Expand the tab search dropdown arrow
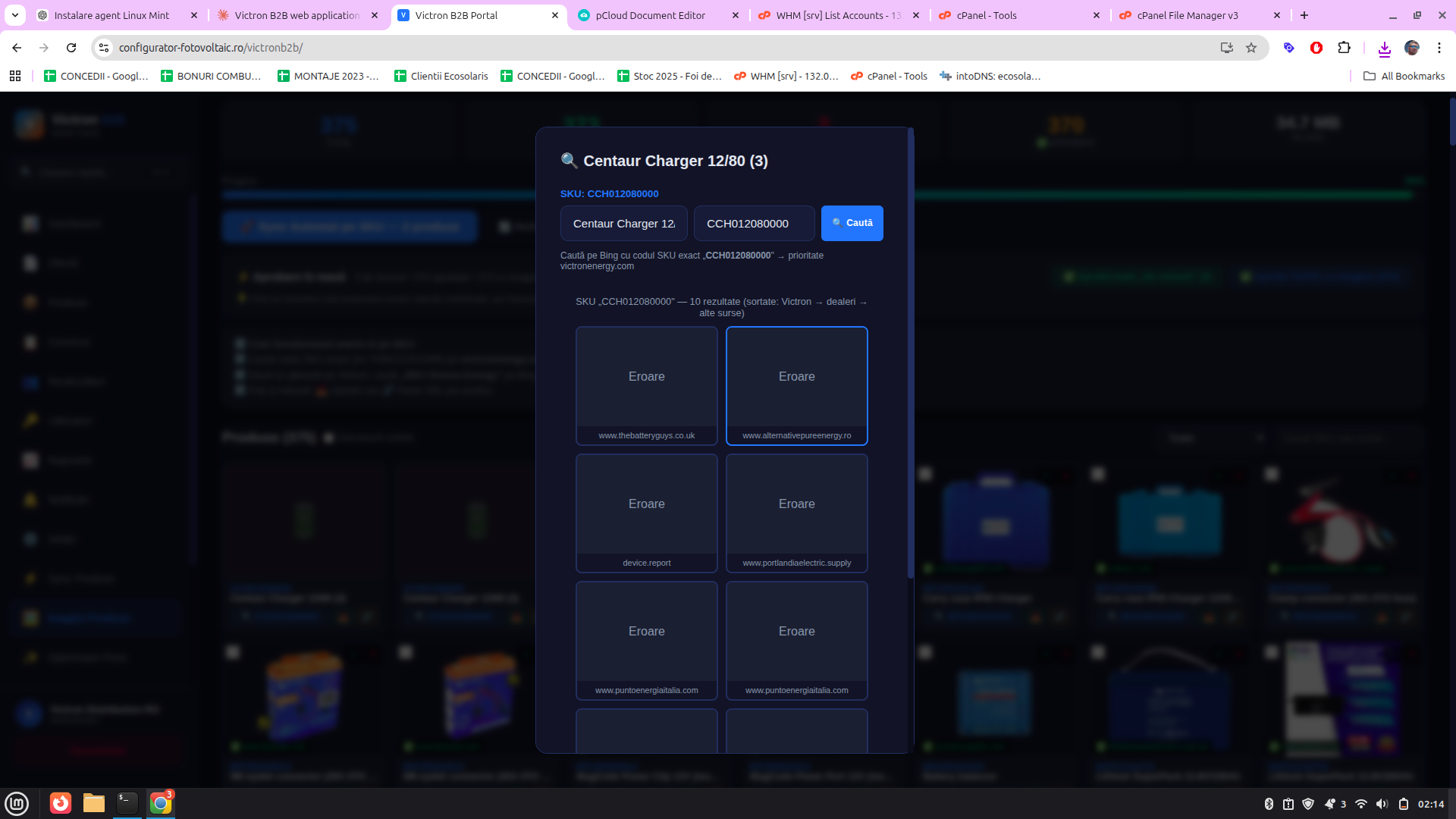The image size is (1456, 819). tap(15, 15)
